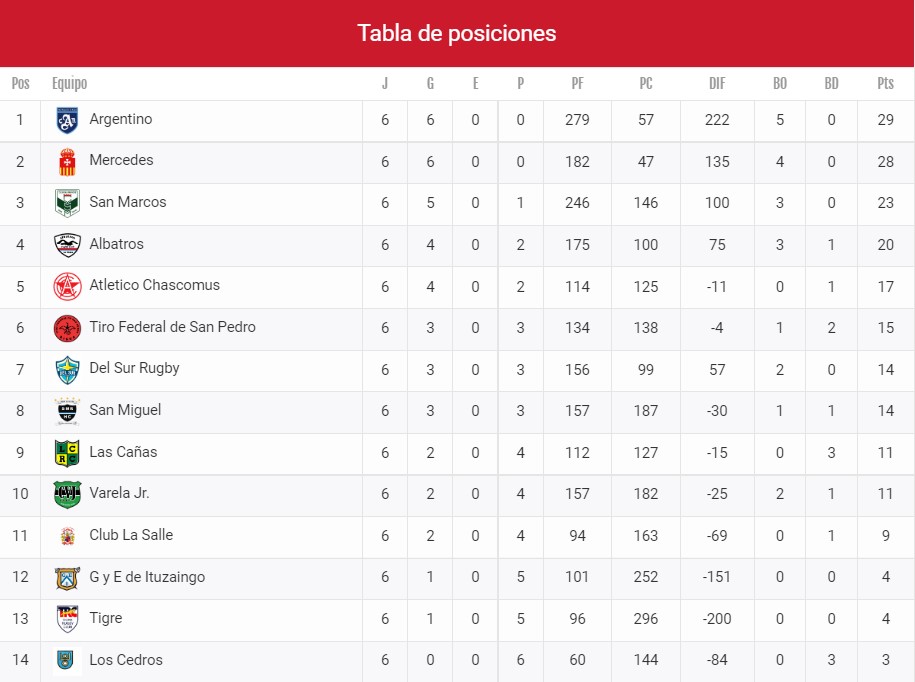Select the San Marcos green crest
Image resolution: width=915 pixels, height=682 pixels.
coord(67,203)
